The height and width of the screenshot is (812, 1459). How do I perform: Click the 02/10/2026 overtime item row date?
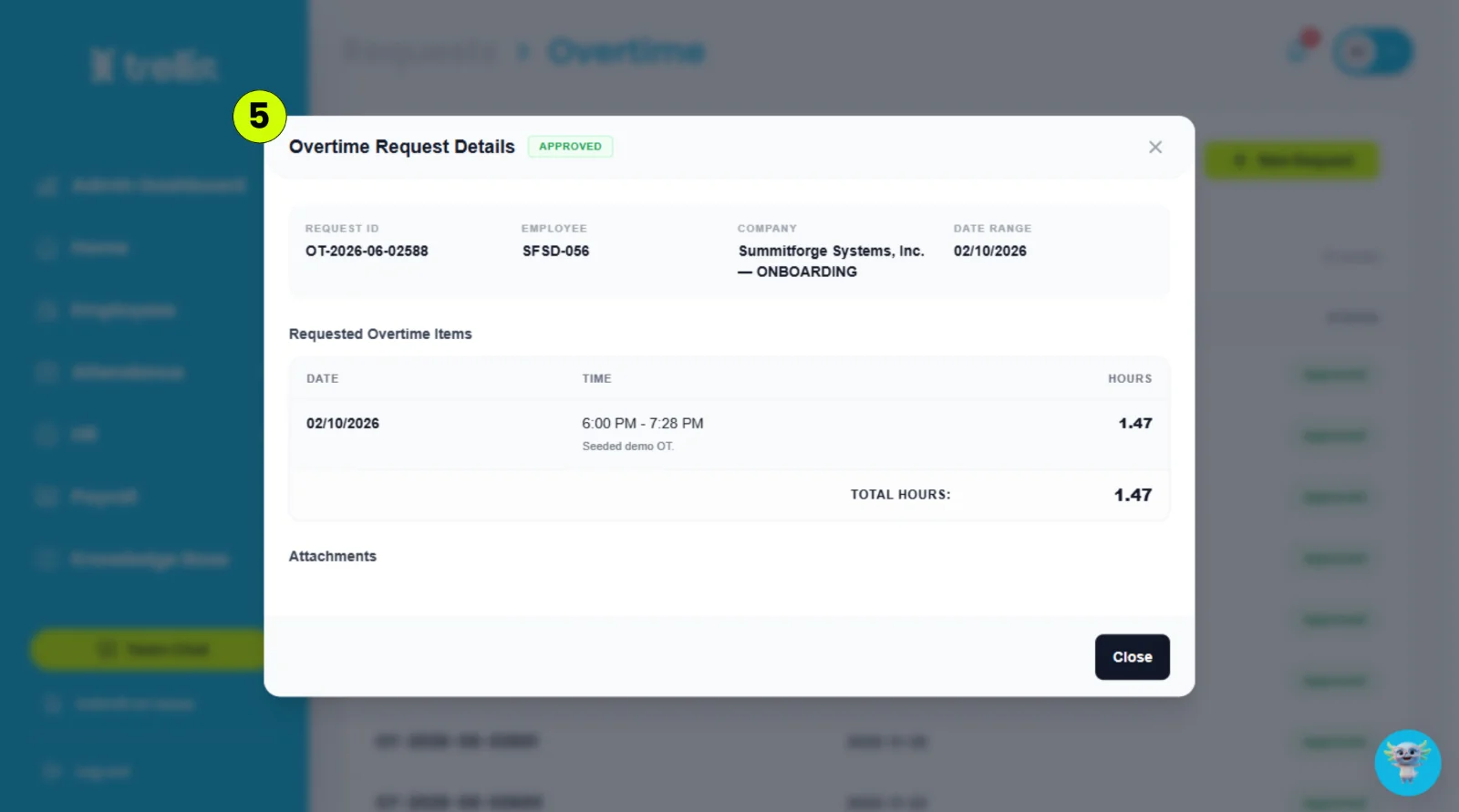[x=342, y=423]
